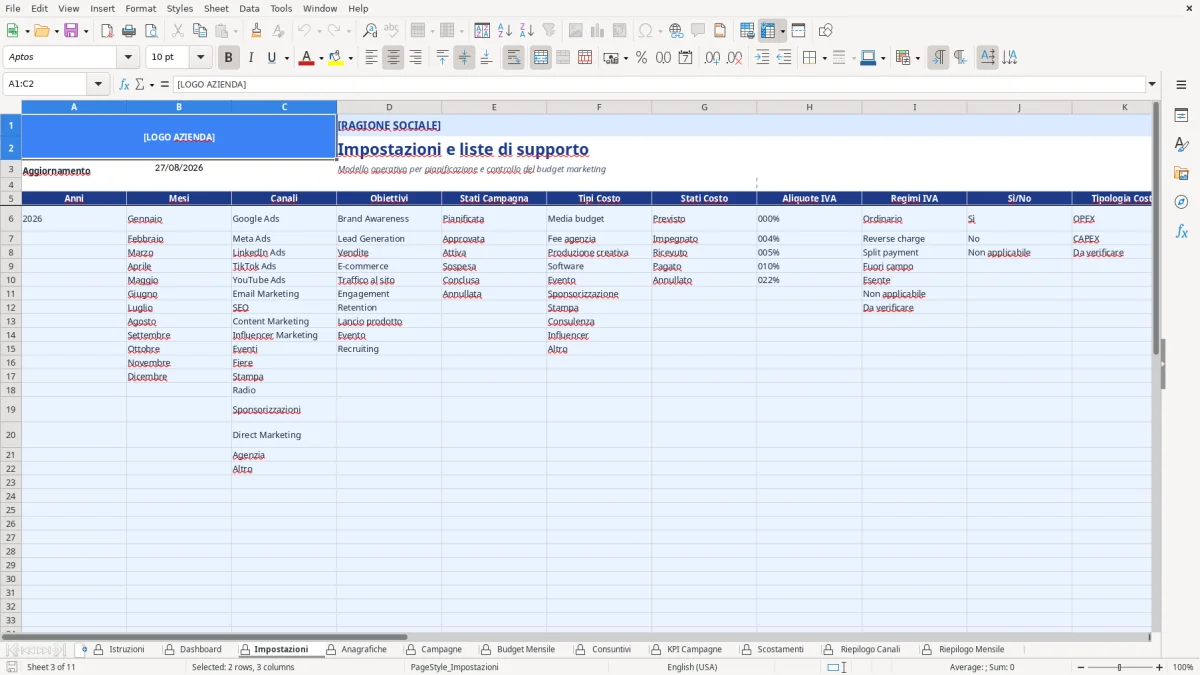Increase indent of cell content
This screenshot has height=675, width=1200.
[x=762, y=58]
